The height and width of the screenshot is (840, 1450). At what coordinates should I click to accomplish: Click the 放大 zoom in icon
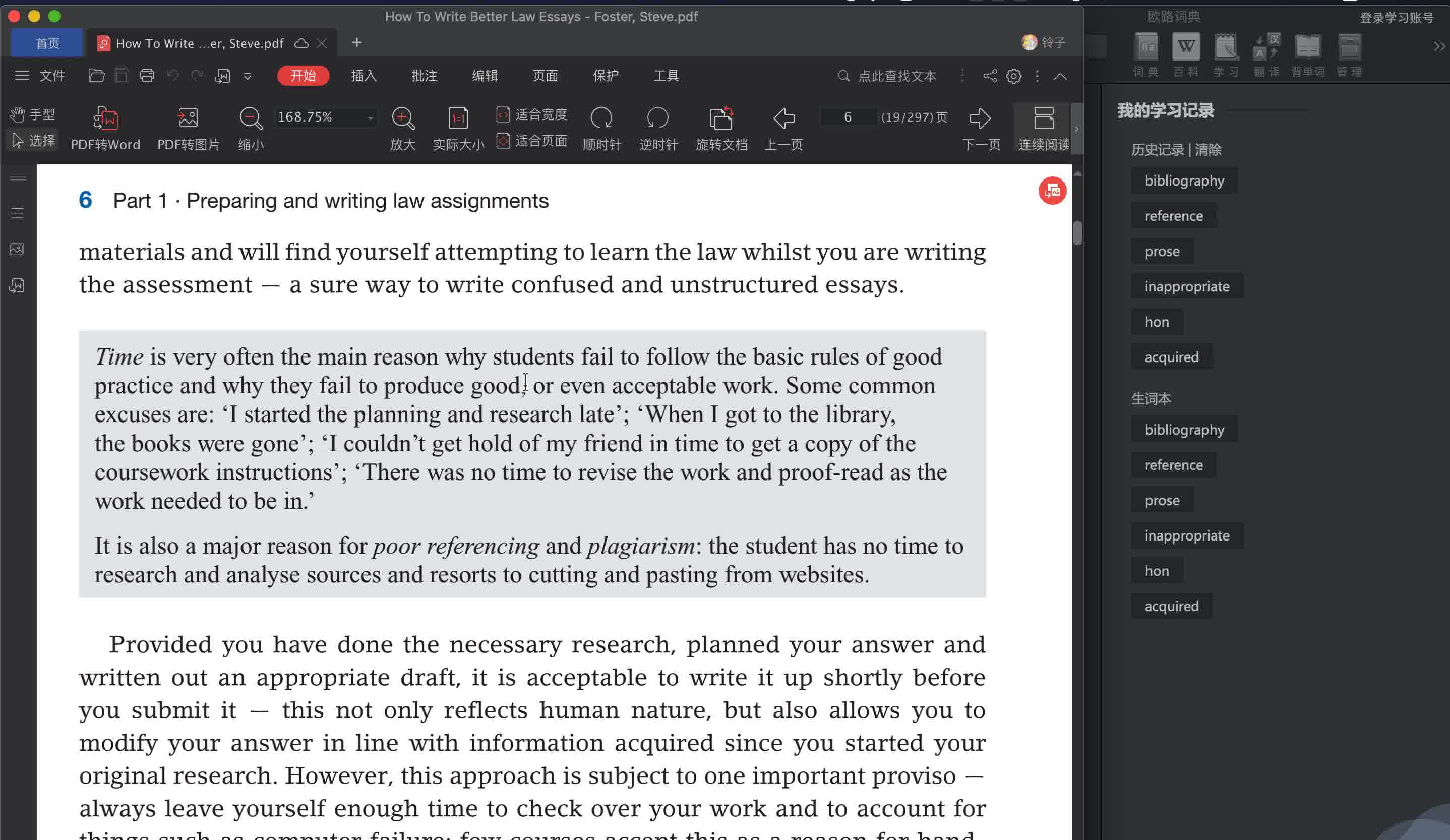401,117
